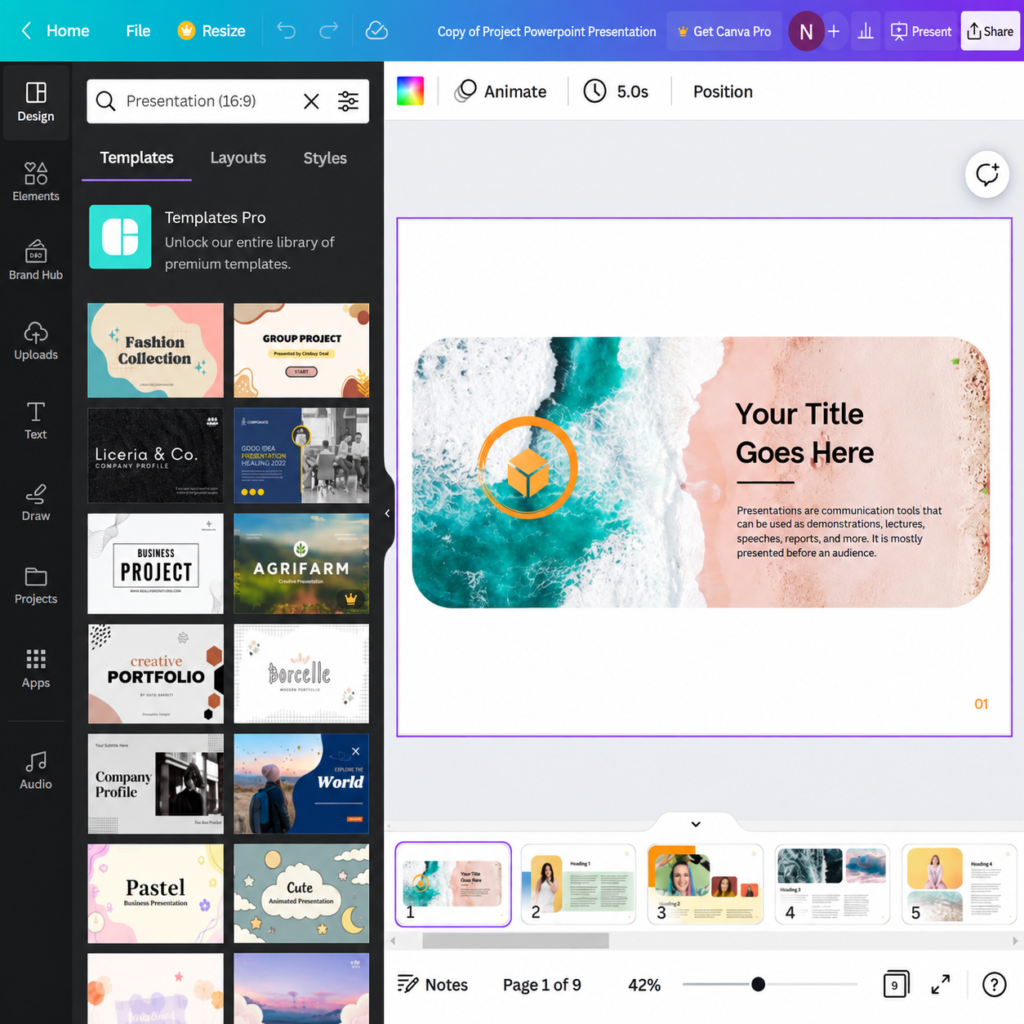1024x1024 pixels.
Task: Click the thumbnail strip horizontal scrollbar
Action: pyautogui.click(x=515, y=940)
